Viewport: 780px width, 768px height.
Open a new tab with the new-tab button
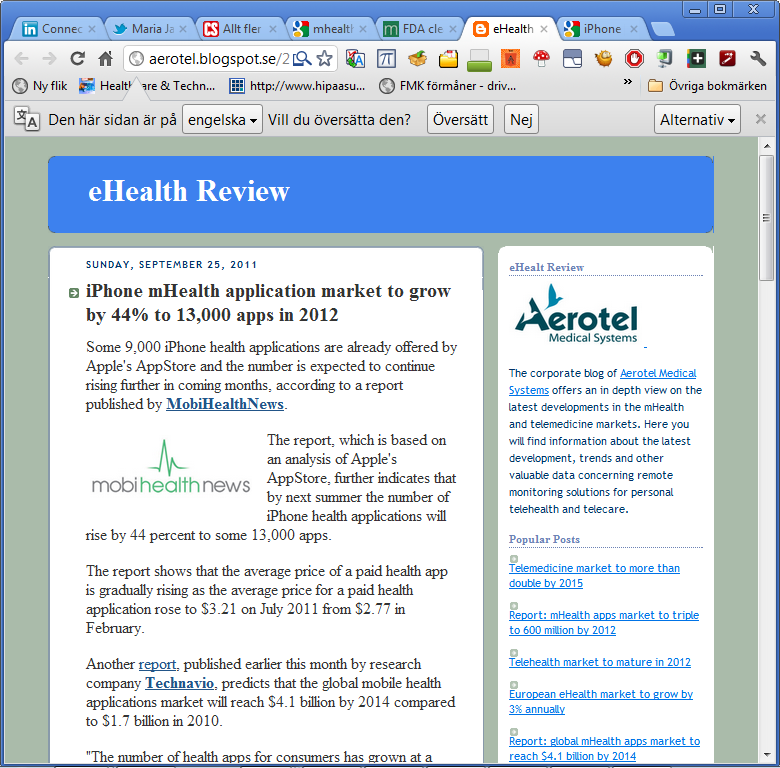point(663,29)
